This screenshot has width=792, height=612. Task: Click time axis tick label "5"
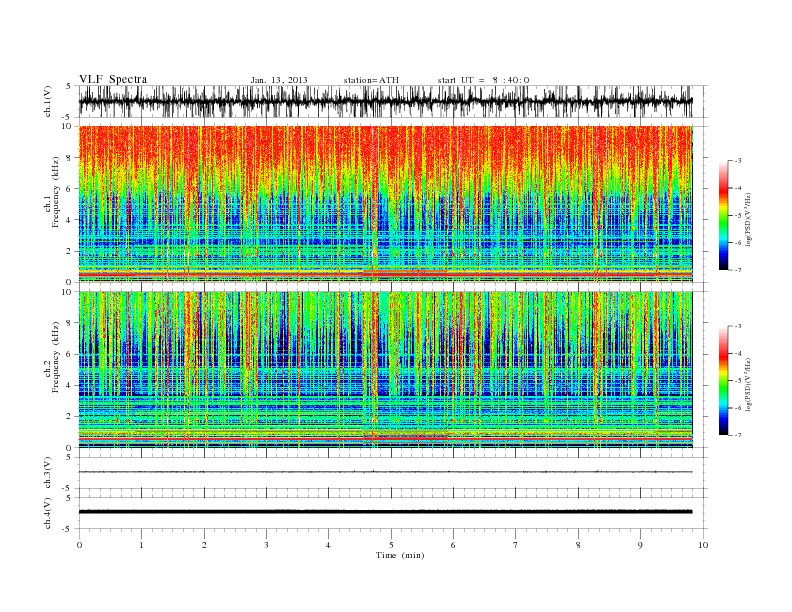click(391, 545)
